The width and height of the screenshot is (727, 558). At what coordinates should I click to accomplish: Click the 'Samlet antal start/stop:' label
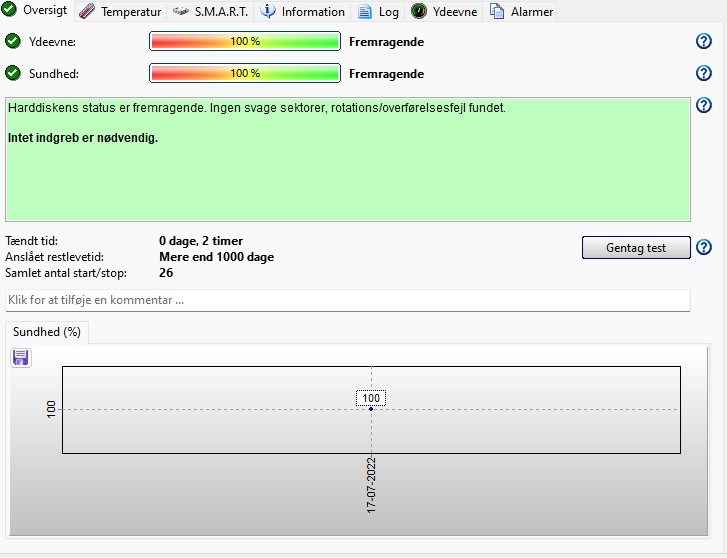click(66, 273)
